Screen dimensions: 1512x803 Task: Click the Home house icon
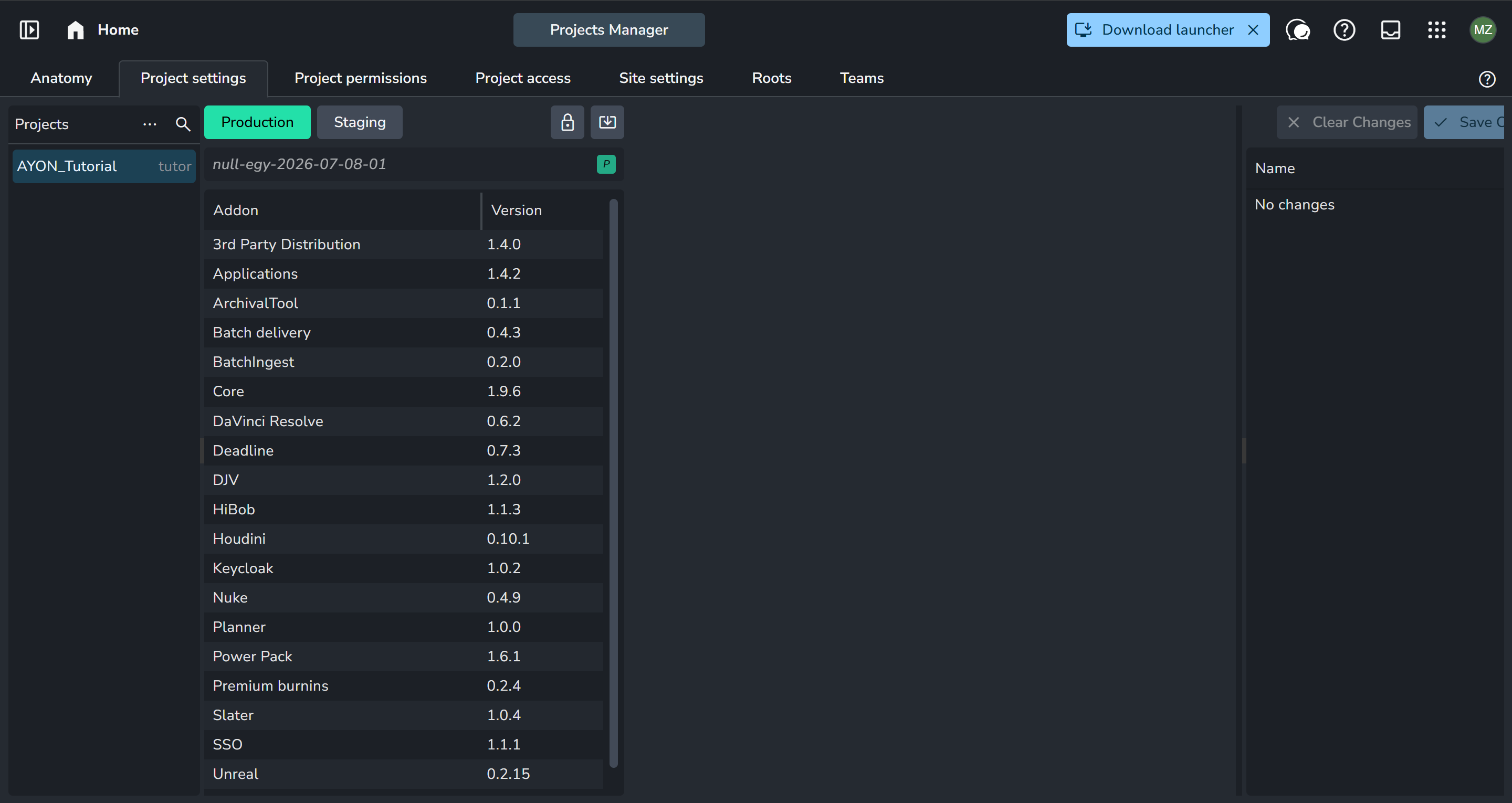coord(75,30)
